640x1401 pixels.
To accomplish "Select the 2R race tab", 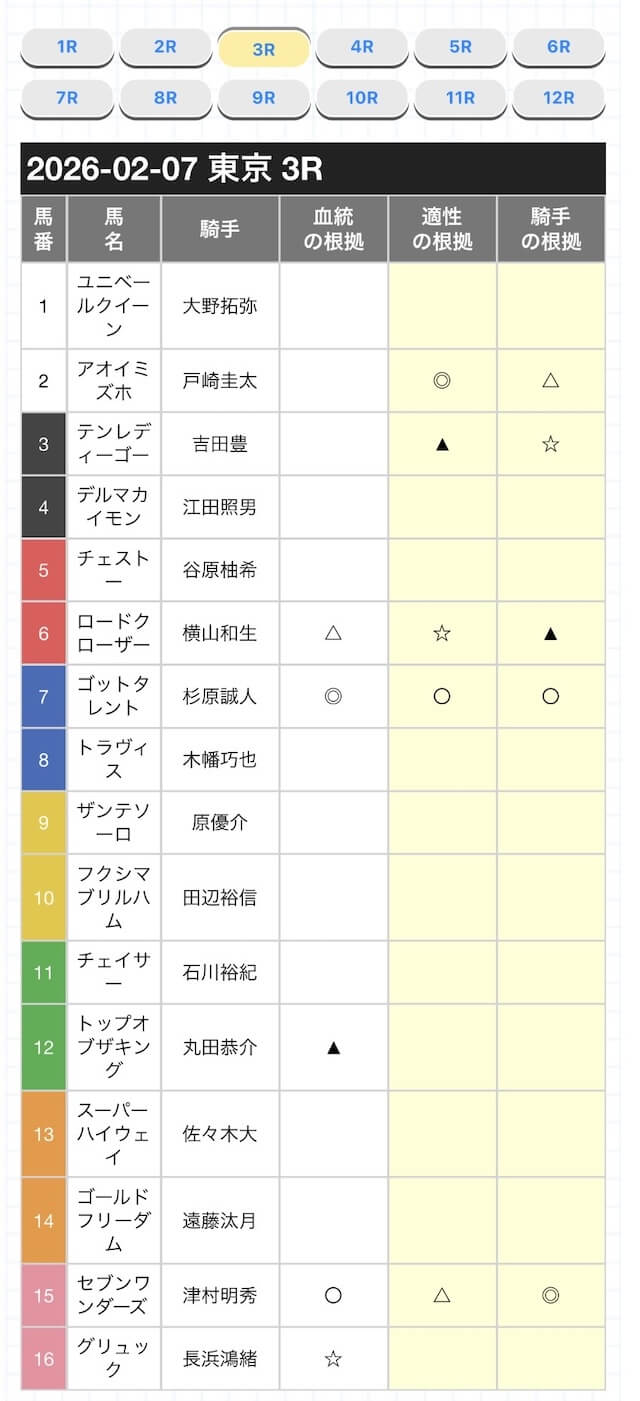I will (x=165, y=47).
